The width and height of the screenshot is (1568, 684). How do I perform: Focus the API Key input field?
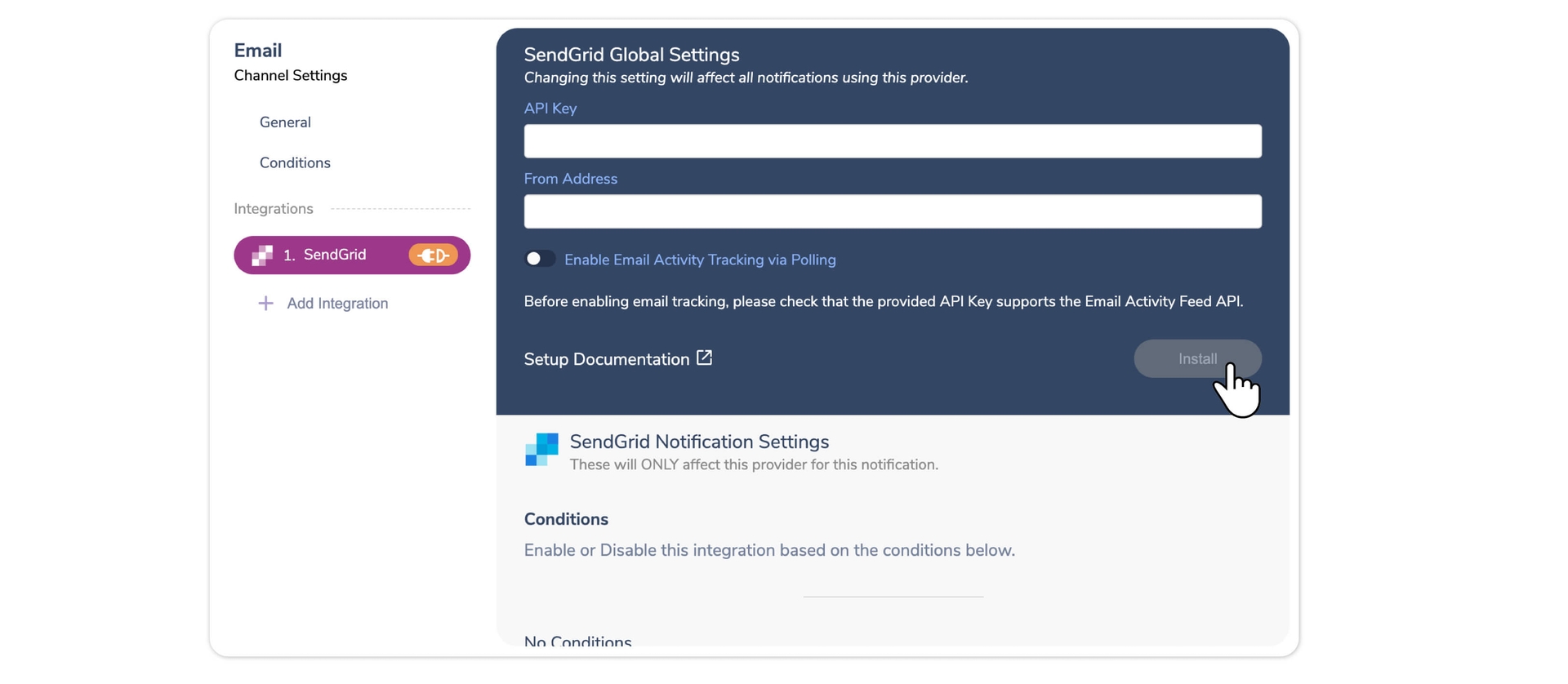[x=892, y=141]
